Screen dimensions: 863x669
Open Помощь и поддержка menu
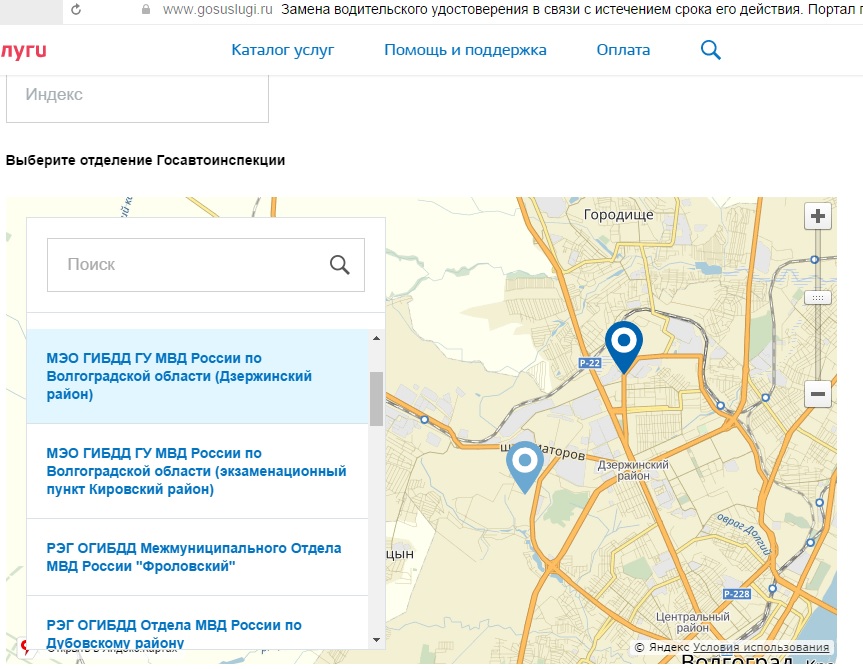click(465, 50)
